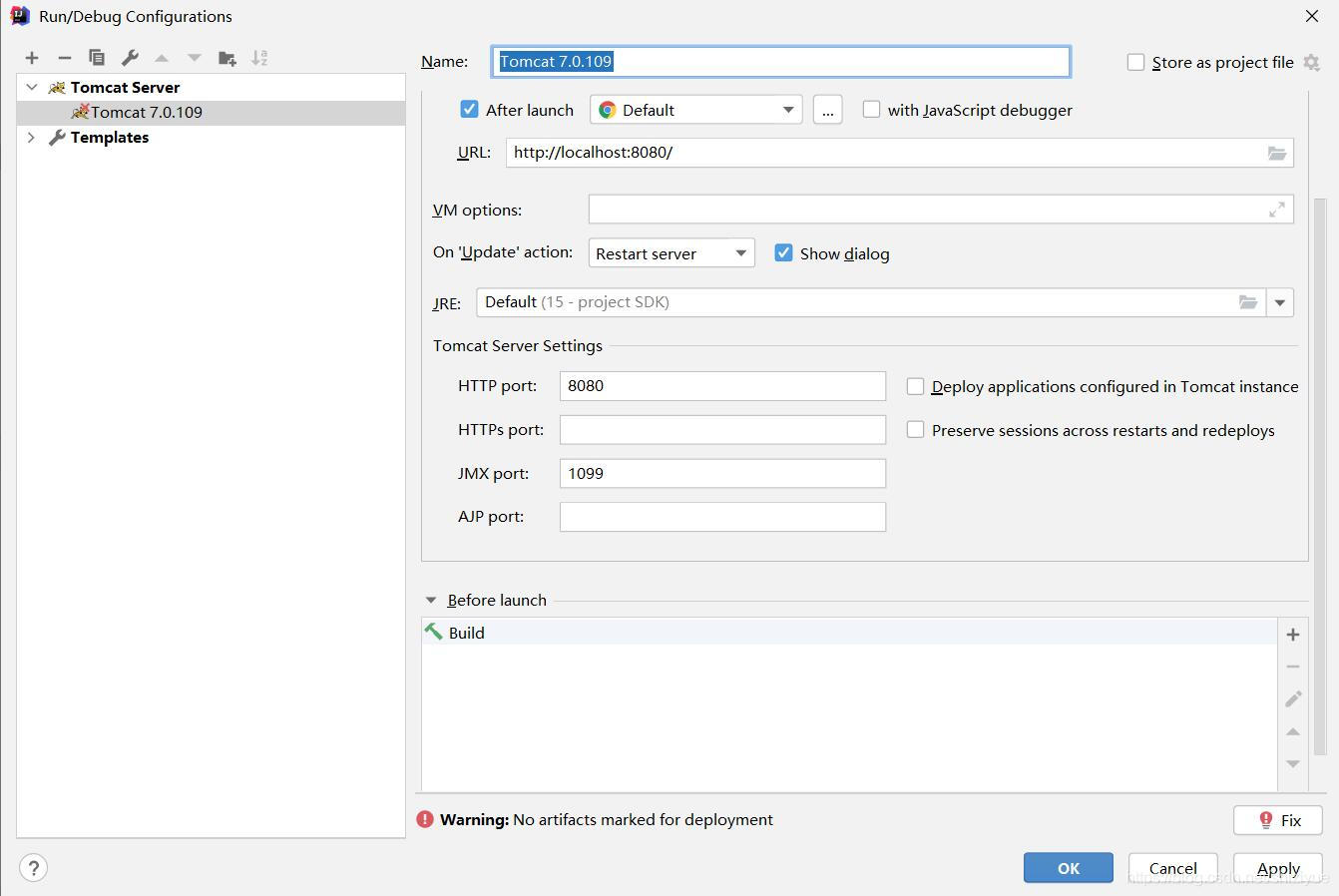1339x896 pixels.
Task: Browse folder icon in JRE field
Action: (x=1248, y=302)
